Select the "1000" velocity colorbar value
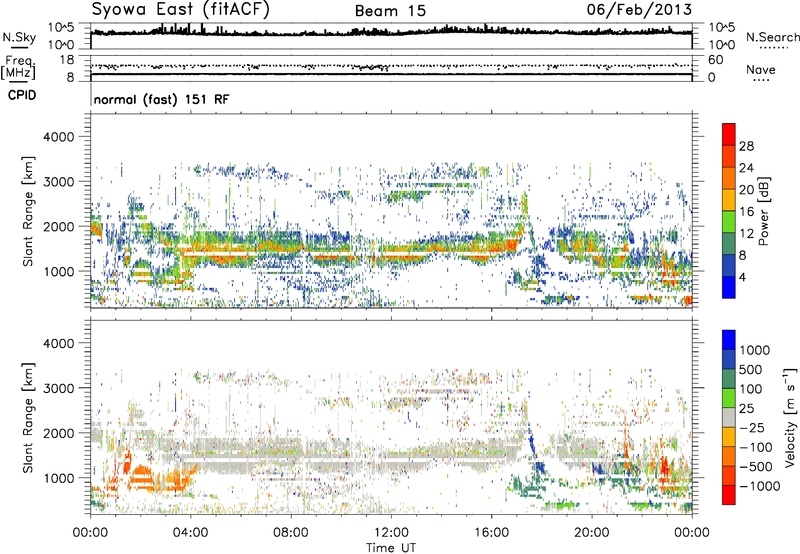The height and width of the screenshot is (554, 800). (x=755, y=350)
